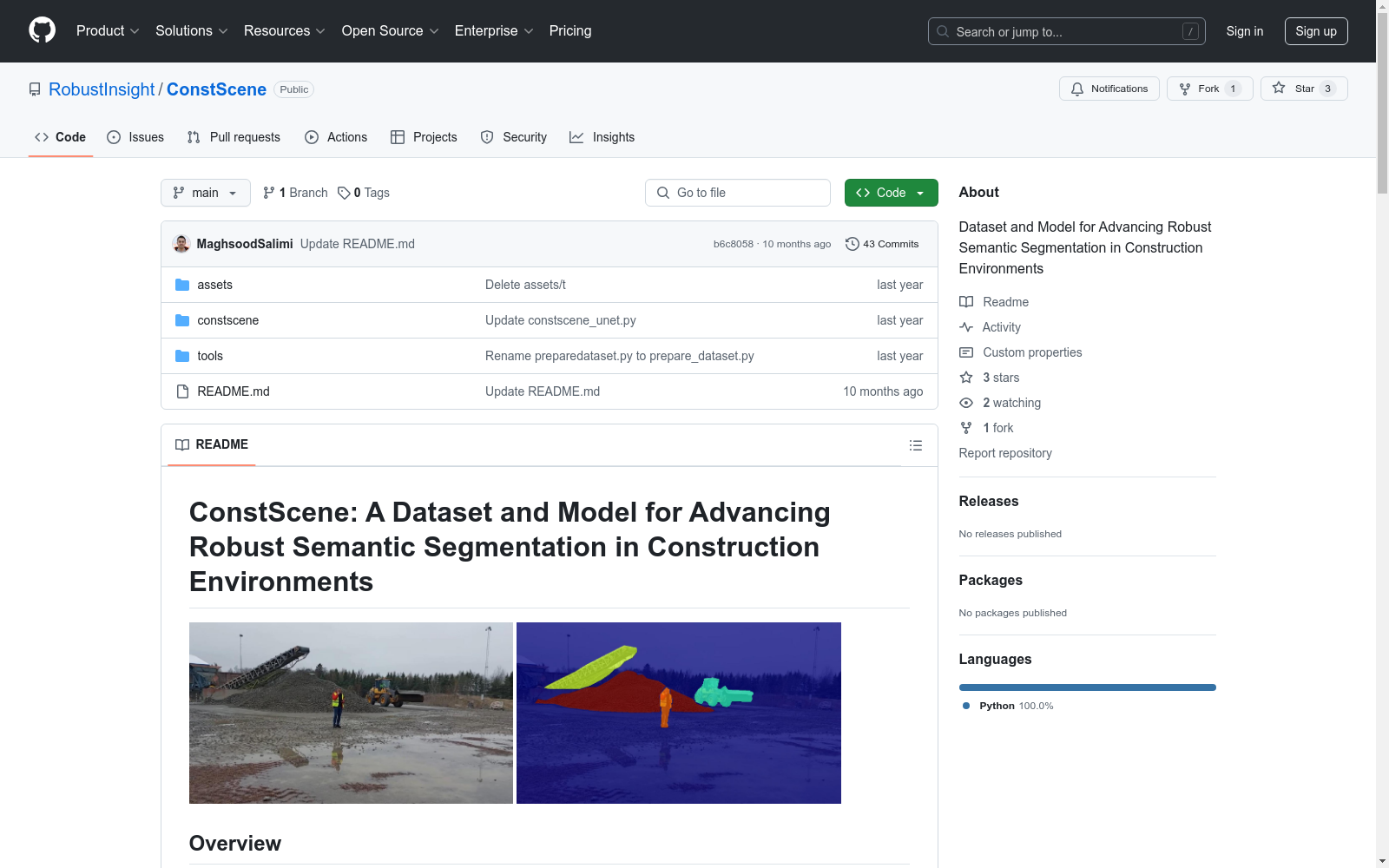Switch to the Projects tab
Screen dimensions: 1389x868
[424, 137]
